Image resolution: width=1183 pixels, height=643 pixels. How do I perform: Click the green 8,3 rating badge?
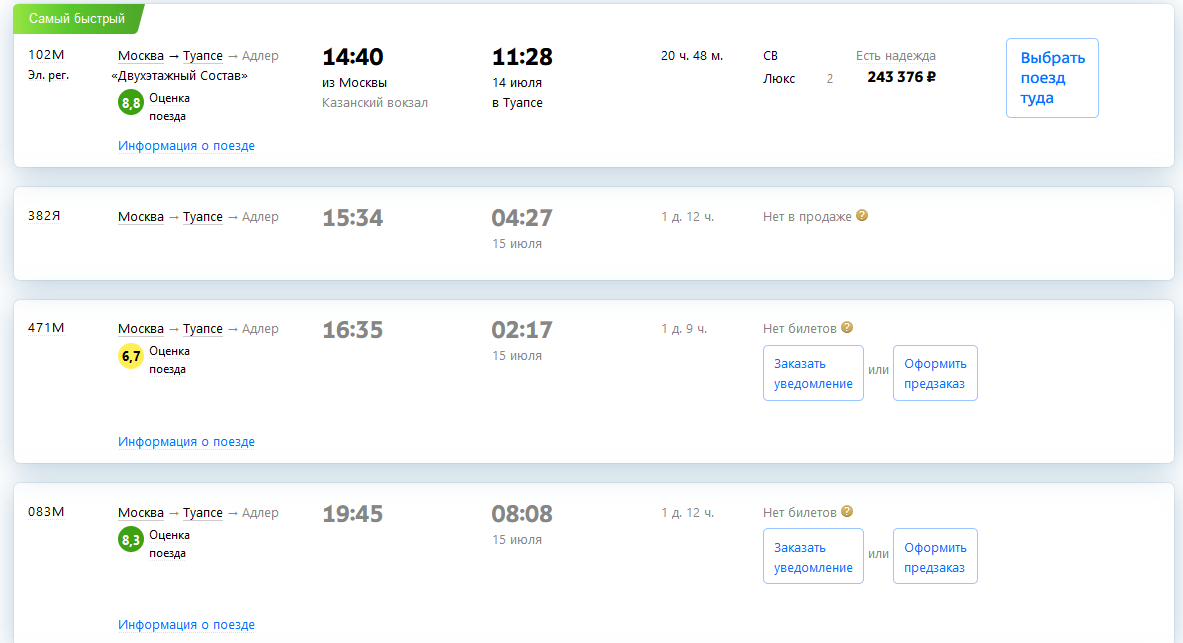coord(131,540)
